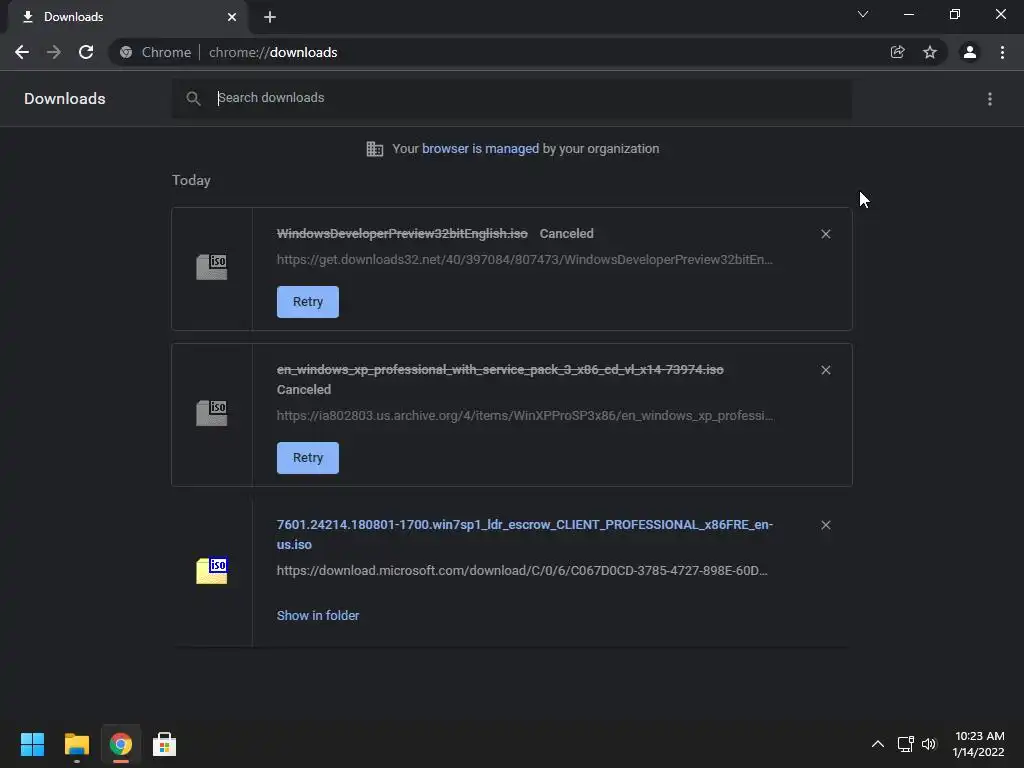Click the Windows XP ISO file icon
Image resolution: width=1024 pixels, height=768 pixels.
click(x=212, y=413)
